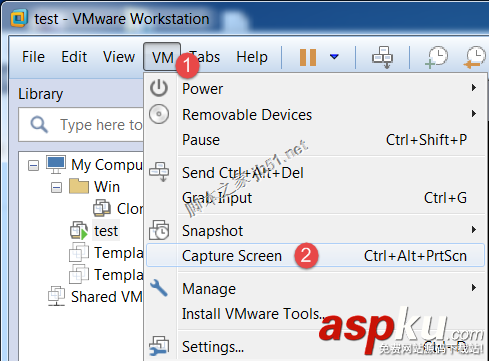This screenshot has width=489, height=361.
Task: Click the Snapshot camera-clock icon
Action: [159, 230]
